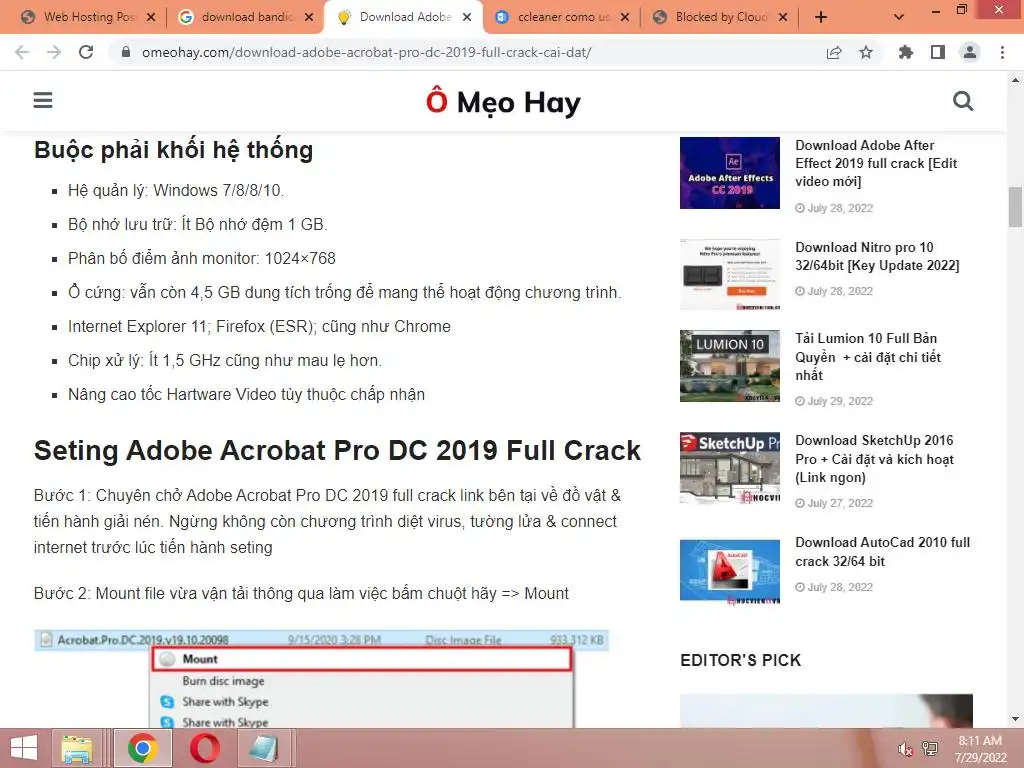Image resolution: width=1024 pixels, height=768 pixels.
Task: Click the LUMION 10 thumbnail image
Action: click(x=729, y=366)
